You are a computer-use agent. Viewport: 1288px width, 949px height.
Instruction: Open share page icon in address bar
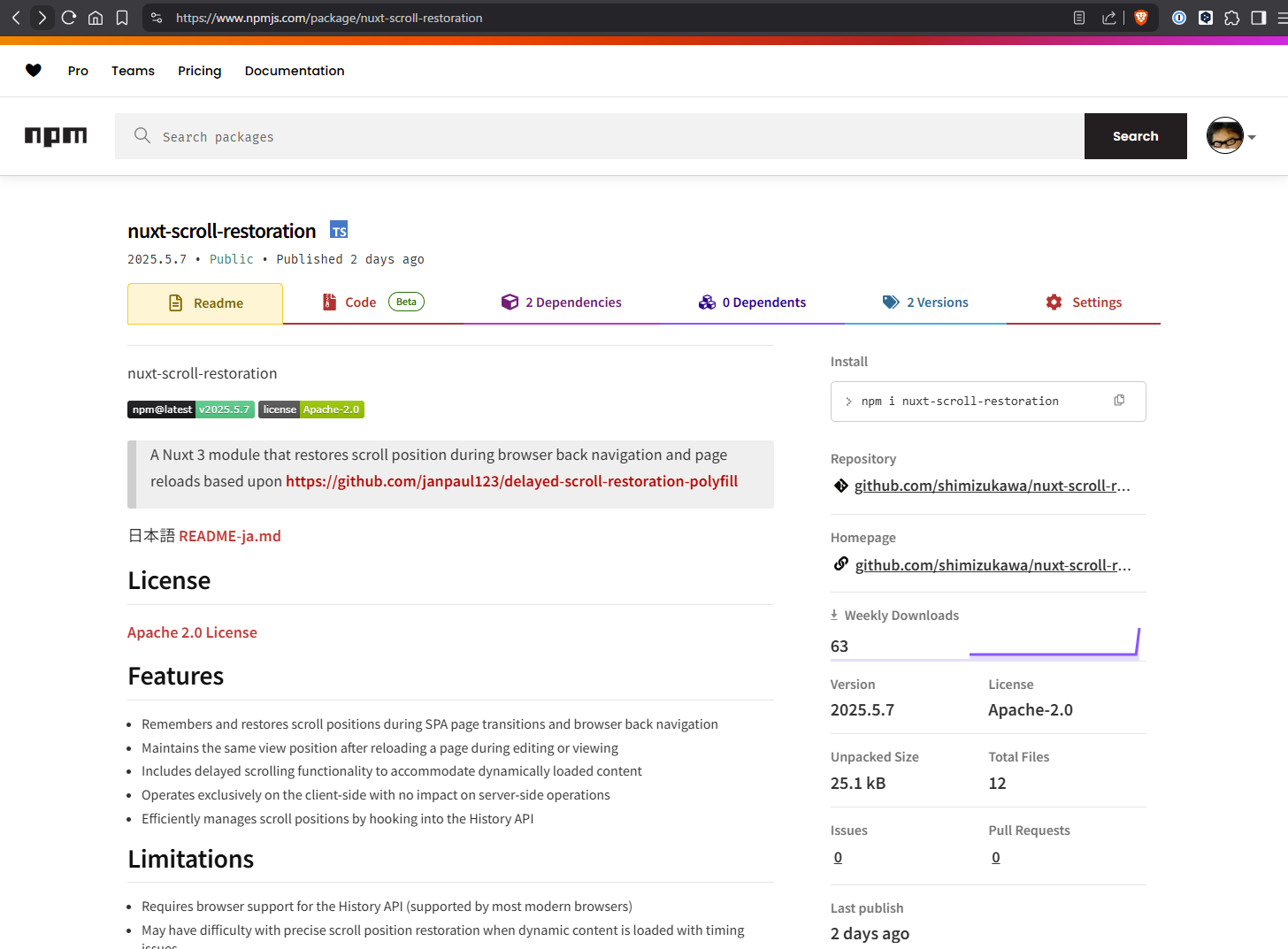[x=1108, y=18]
